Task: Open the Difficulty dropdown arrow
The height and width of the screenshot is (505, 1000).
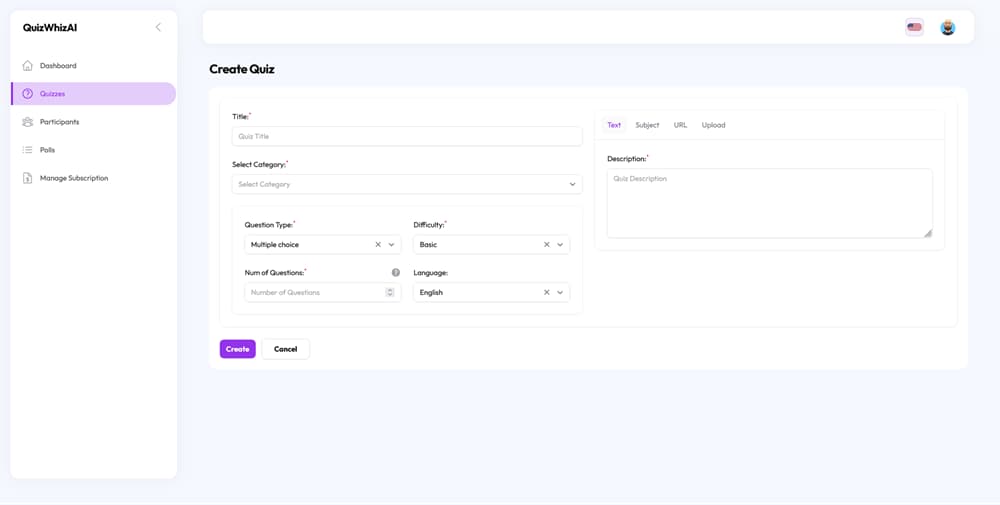Action: (560, 245)
